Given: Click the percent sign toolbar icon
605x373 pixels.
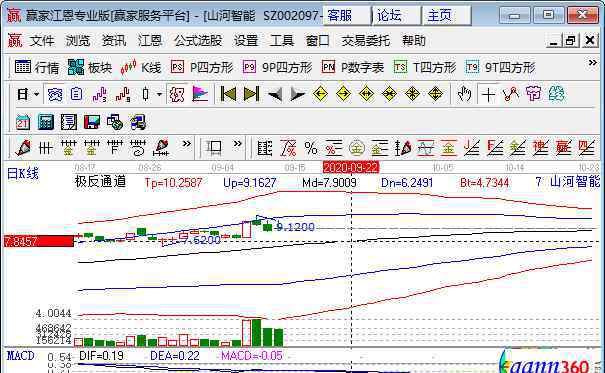Looking at the screenshot, I should tap(311, 148).
